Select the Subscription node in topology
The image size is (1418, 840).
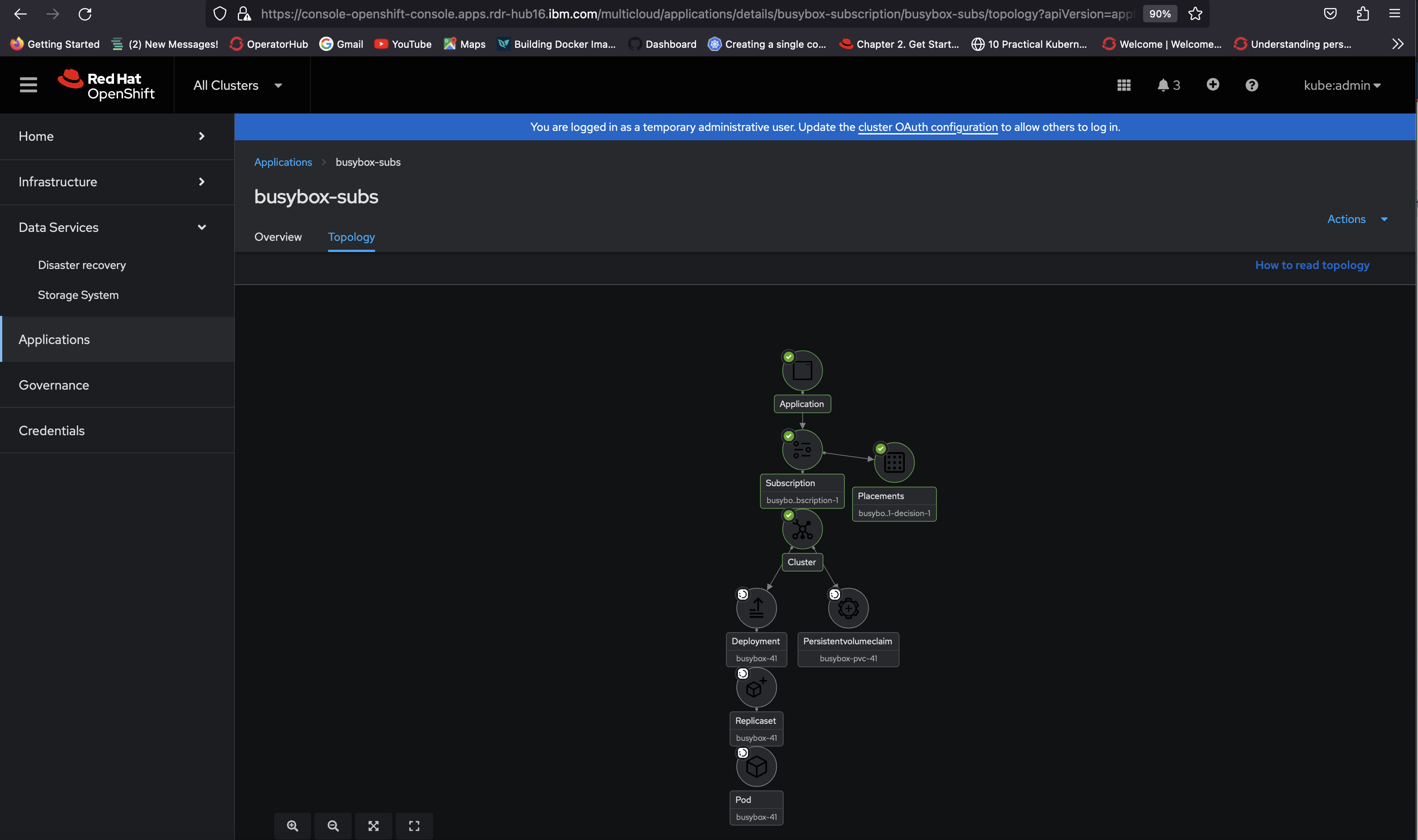coord(802,450)
